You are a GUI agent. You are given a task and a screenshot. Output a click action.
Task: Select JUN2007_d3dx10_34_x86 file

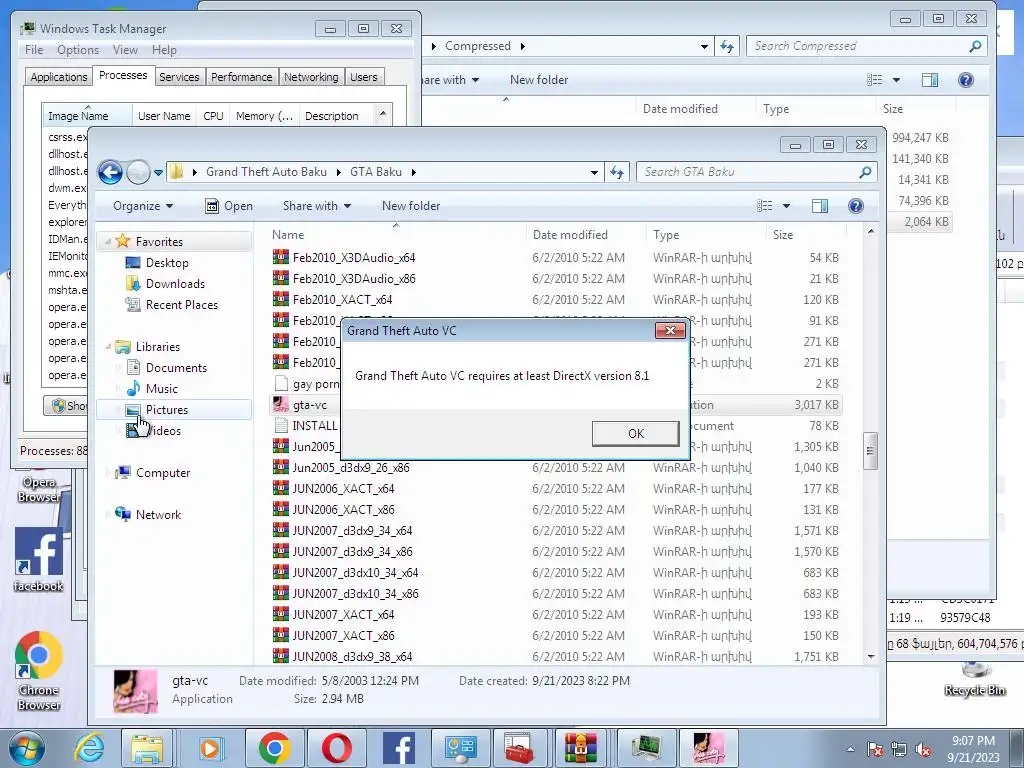pyautogui.click(x=355, y=594)
